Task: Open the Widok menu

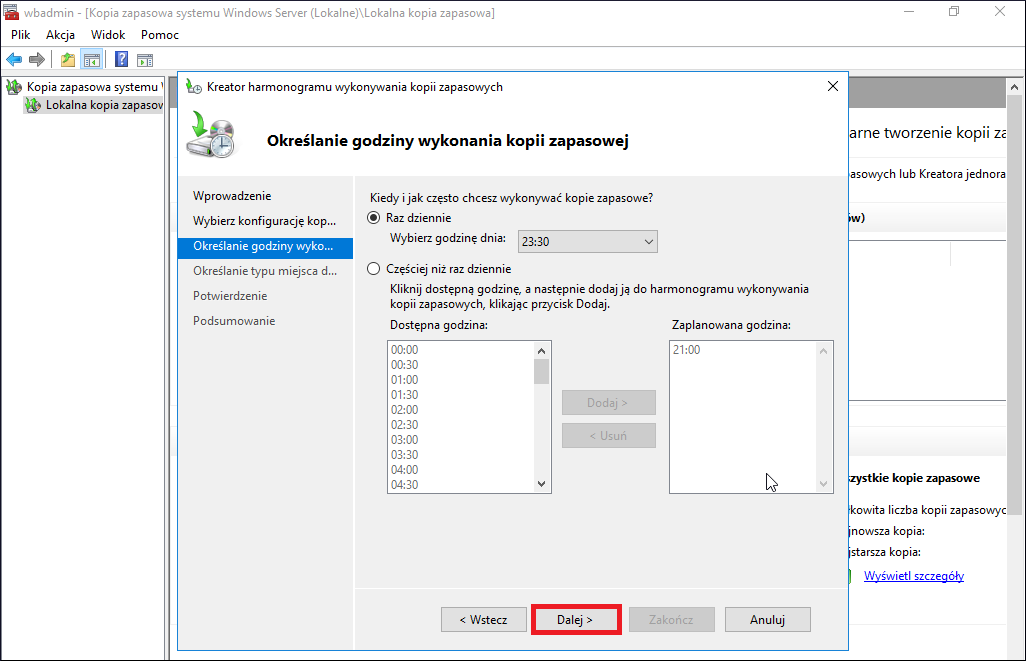Action: (x=108, y=35)
